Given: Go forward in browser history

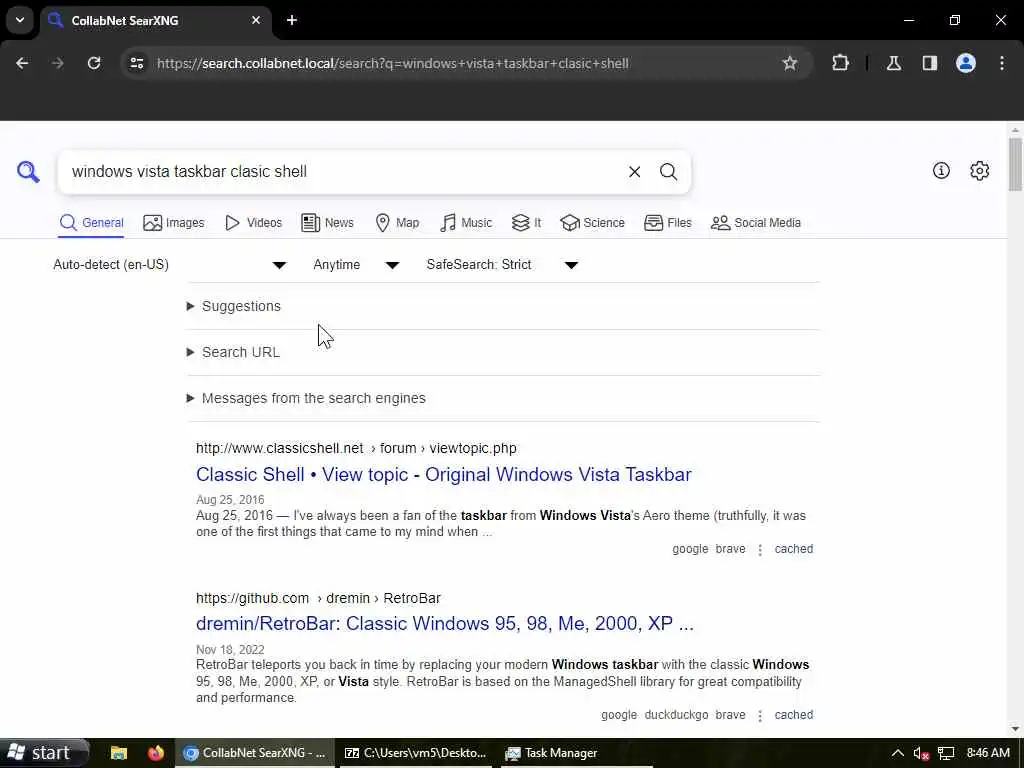Looking at the screenshot, I should tap(58, 63).
